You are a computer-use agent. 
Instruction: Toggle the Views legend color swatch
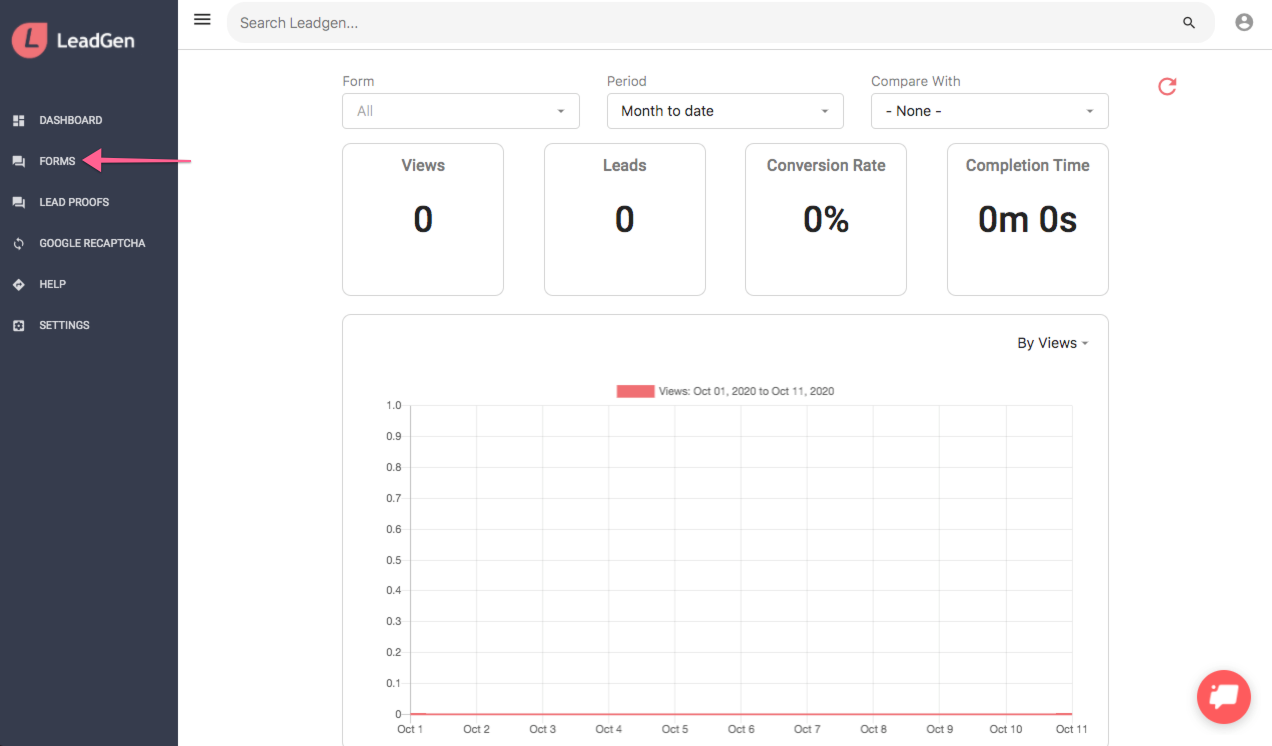pyautogui.click(x=635, y=391)
